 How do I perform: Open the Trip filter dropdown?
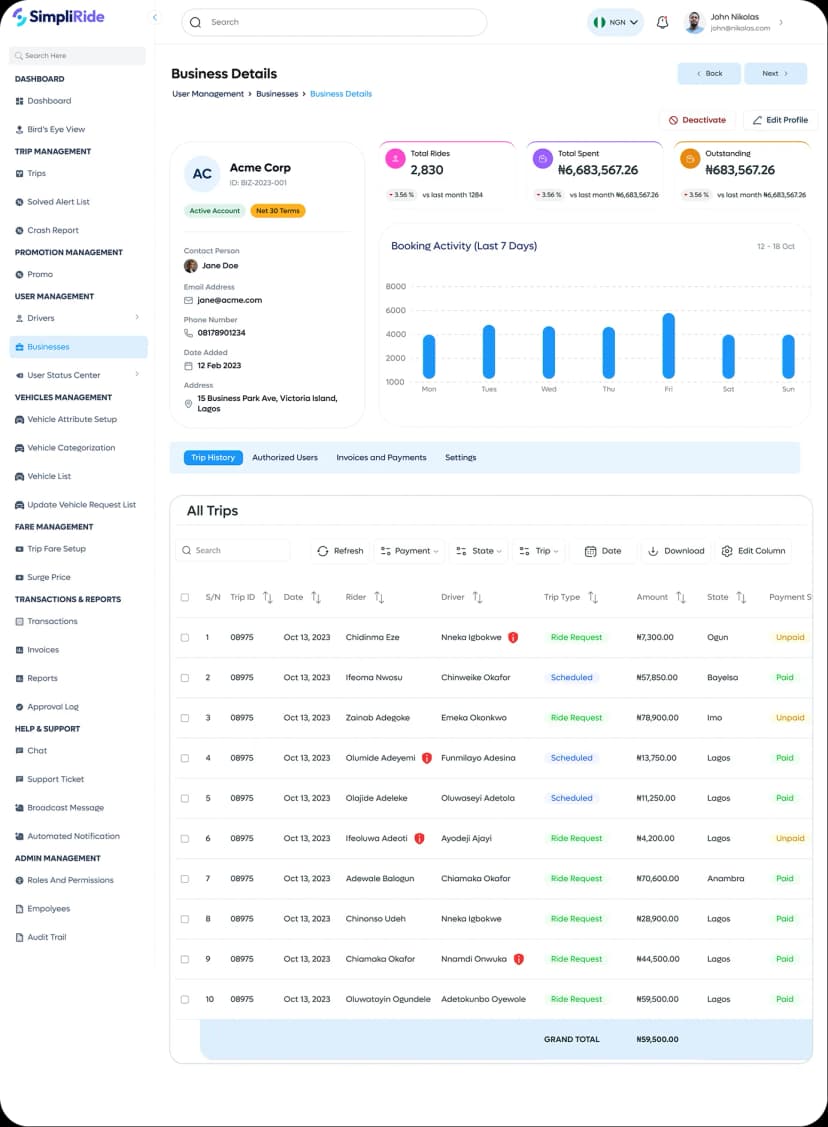538,551
